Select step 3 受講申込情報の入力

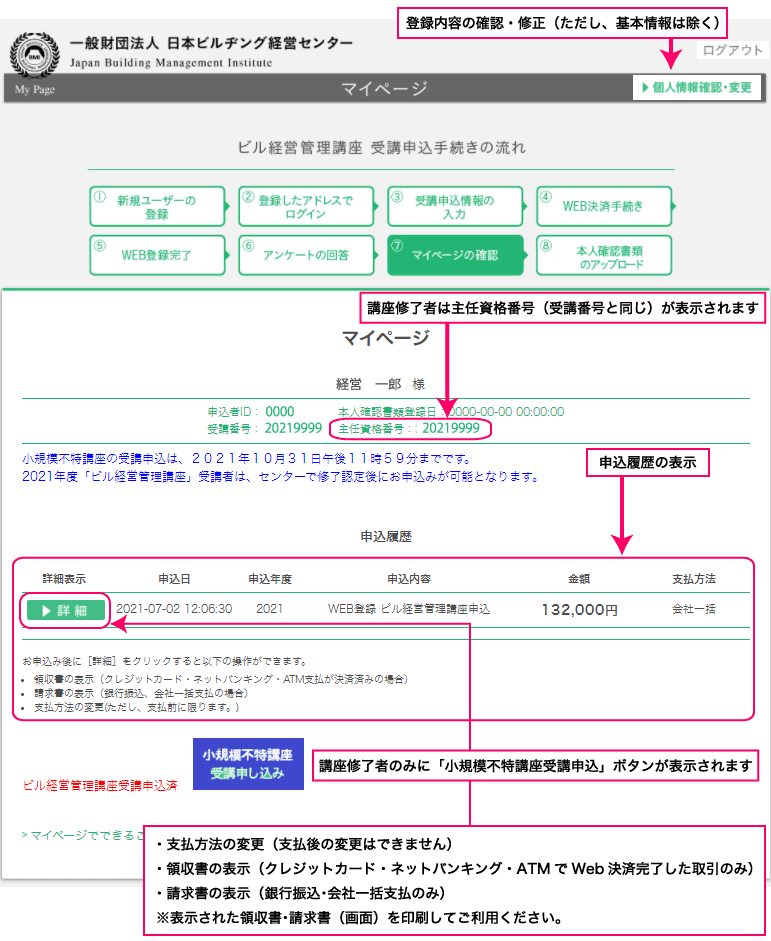(455, 206)
